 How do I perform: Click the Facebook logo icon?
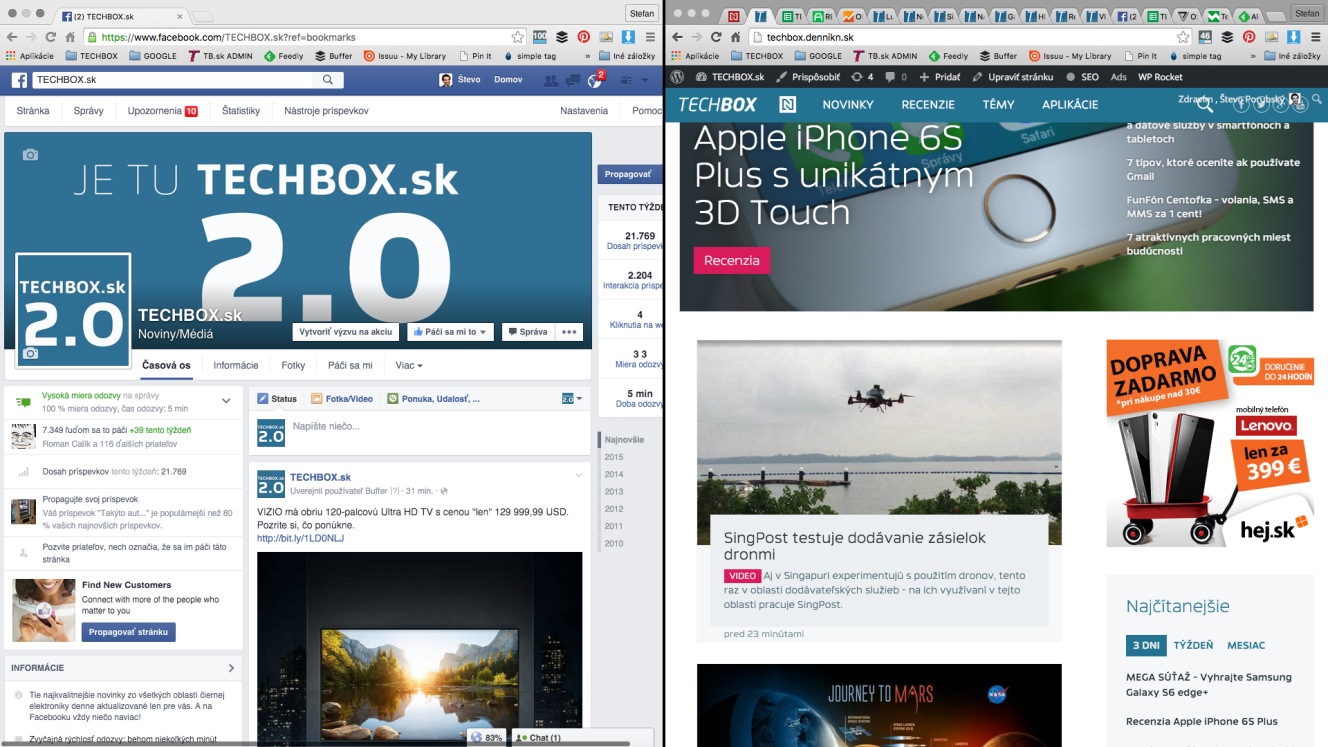pyautogui.click(x=19, y=80)
